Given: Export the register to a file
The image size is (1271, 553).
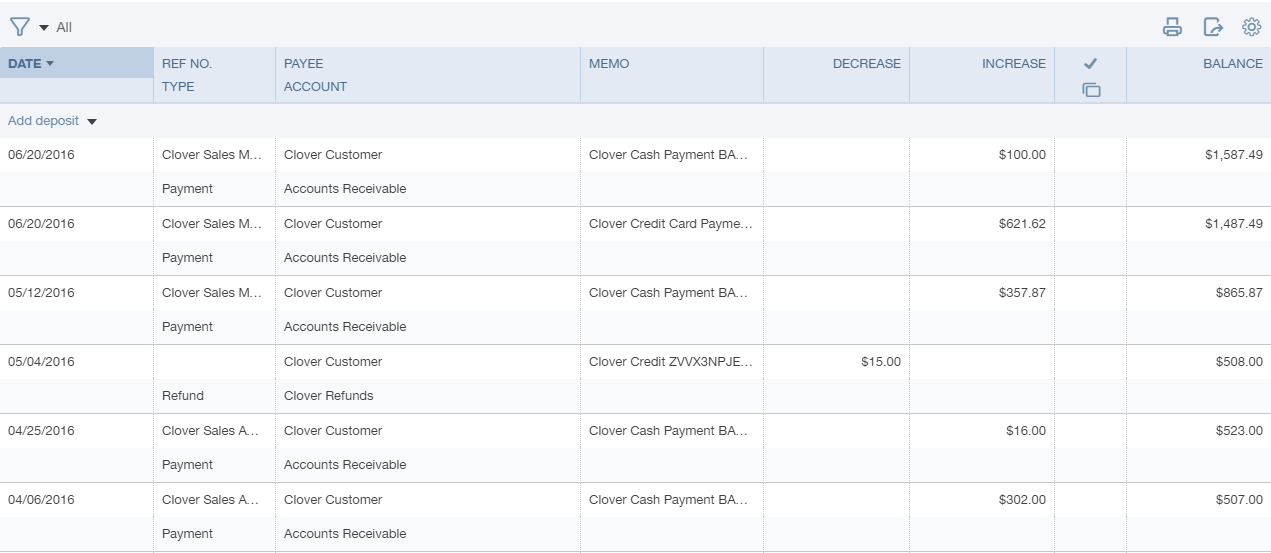Looking at the screenshot, I should tap(1212, 27).
